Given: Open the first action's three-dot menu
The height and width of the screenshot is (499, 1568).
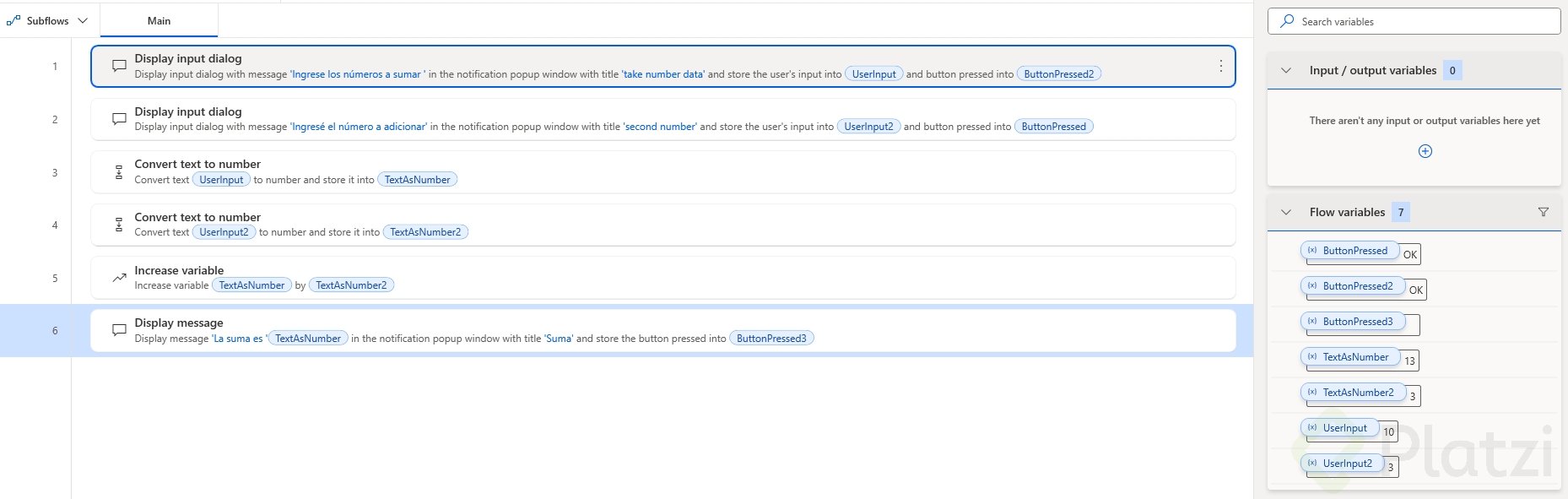Looking at the screenshot, I should click(1220, 66).
